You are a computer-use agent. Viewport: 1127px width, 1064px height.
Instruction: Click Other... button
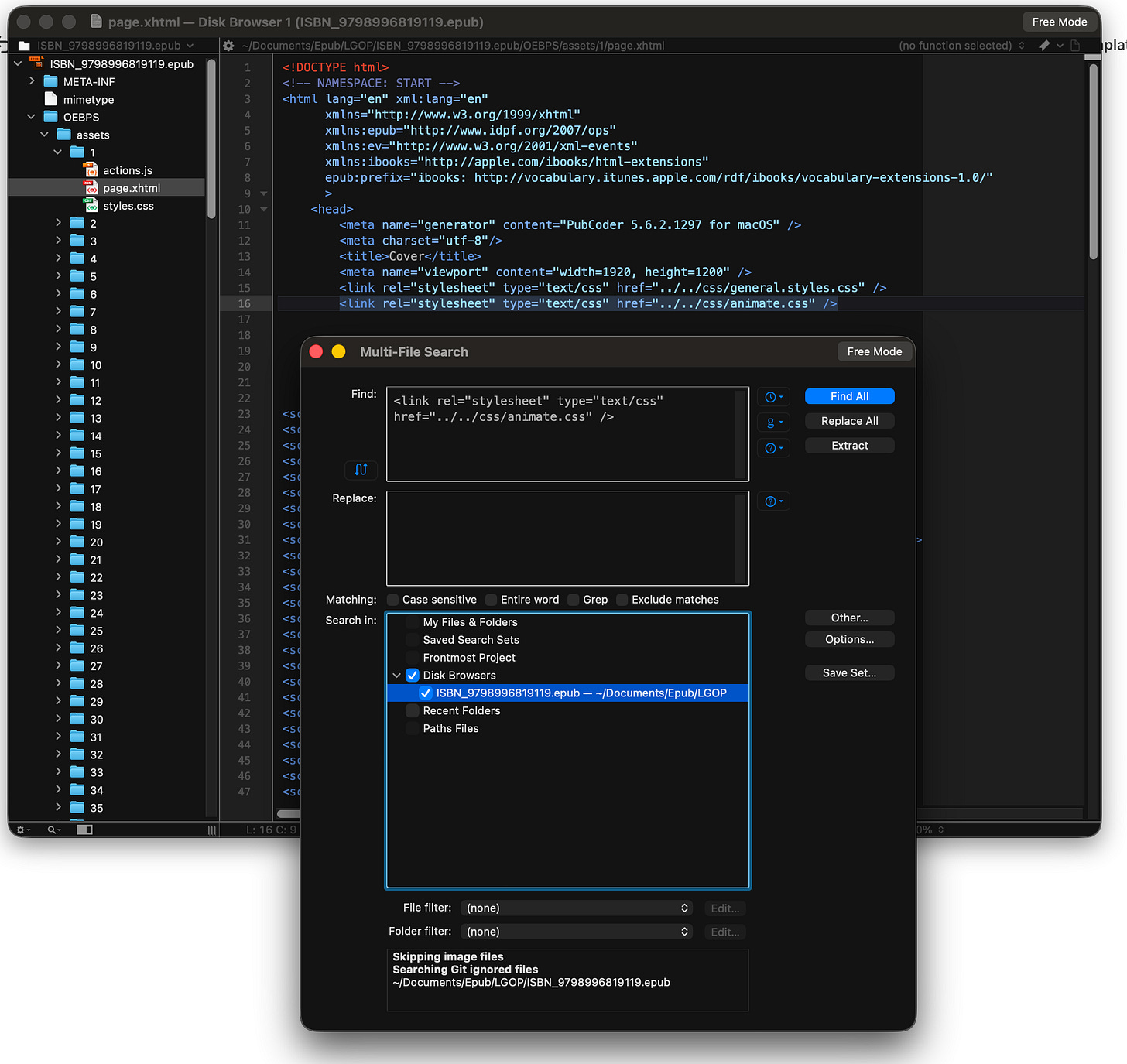[850, 618]
